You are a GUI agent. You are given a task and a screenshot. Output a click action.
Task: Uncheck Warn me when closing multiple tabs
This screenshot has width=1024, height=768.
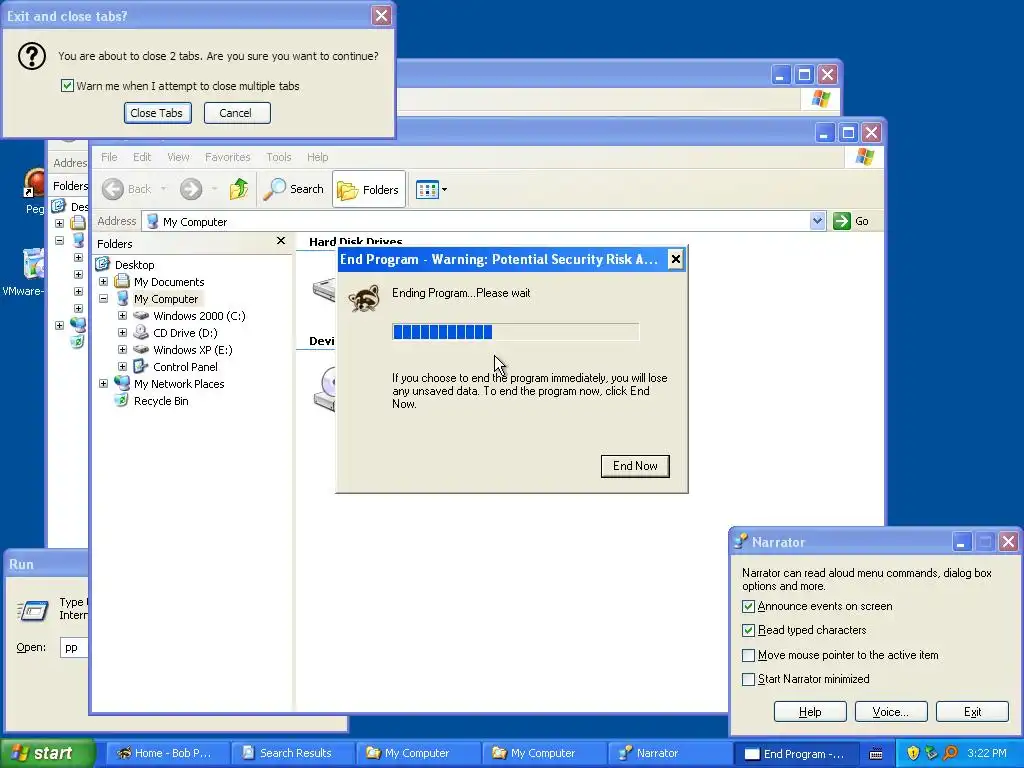pyautogui.click(x=67, y=86)
